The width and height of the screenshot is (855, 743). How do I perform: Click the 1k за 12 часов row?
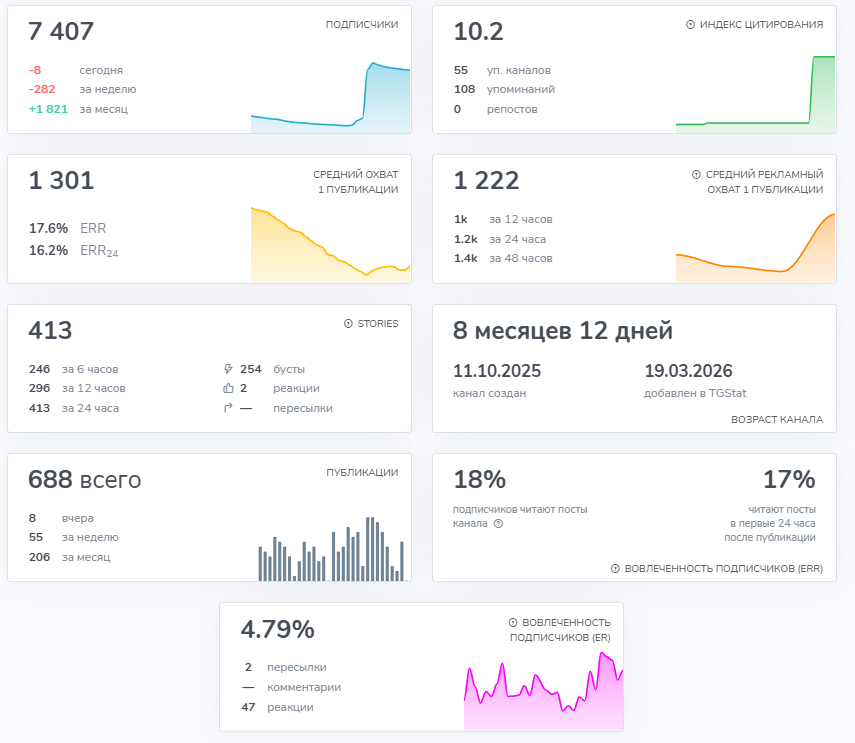[503, 219]
